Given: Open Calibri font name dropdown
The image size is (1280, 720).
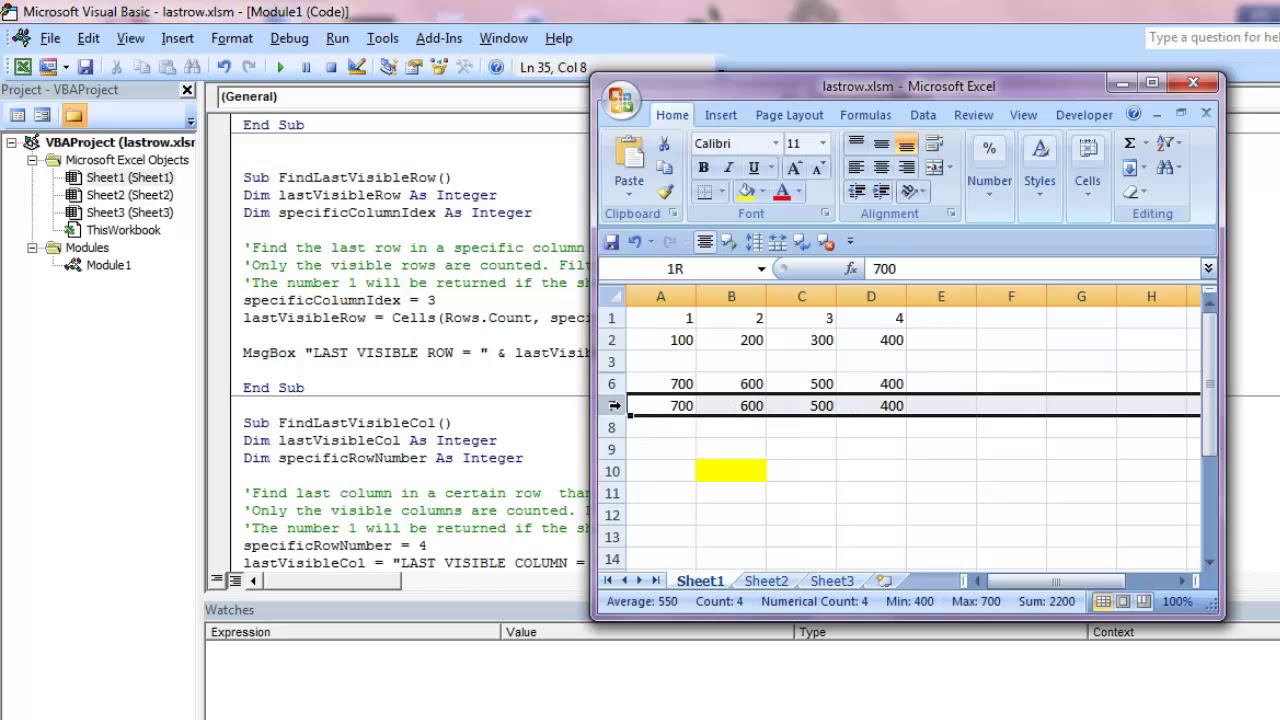Looking at the screenshot, I should pyautogui.click(x=775, y=144).
